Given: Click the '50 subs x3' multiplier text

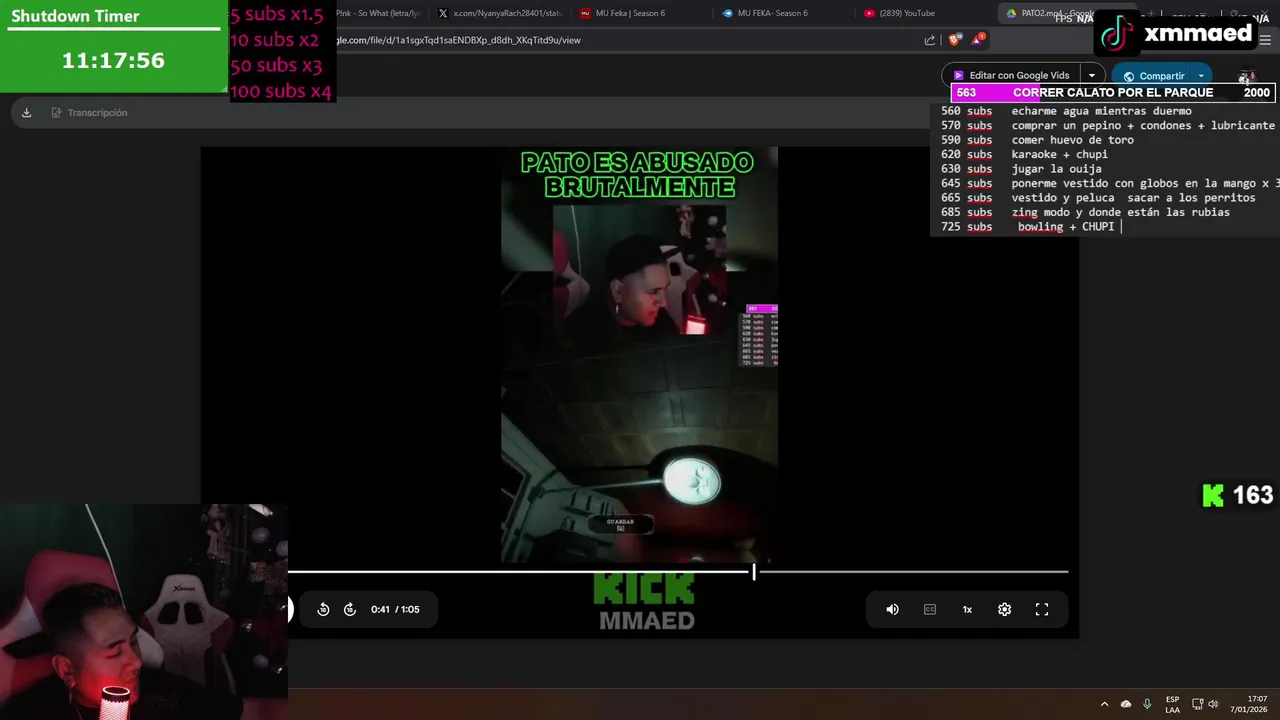Looking at the screenshot, I should (x=276, y=66).
